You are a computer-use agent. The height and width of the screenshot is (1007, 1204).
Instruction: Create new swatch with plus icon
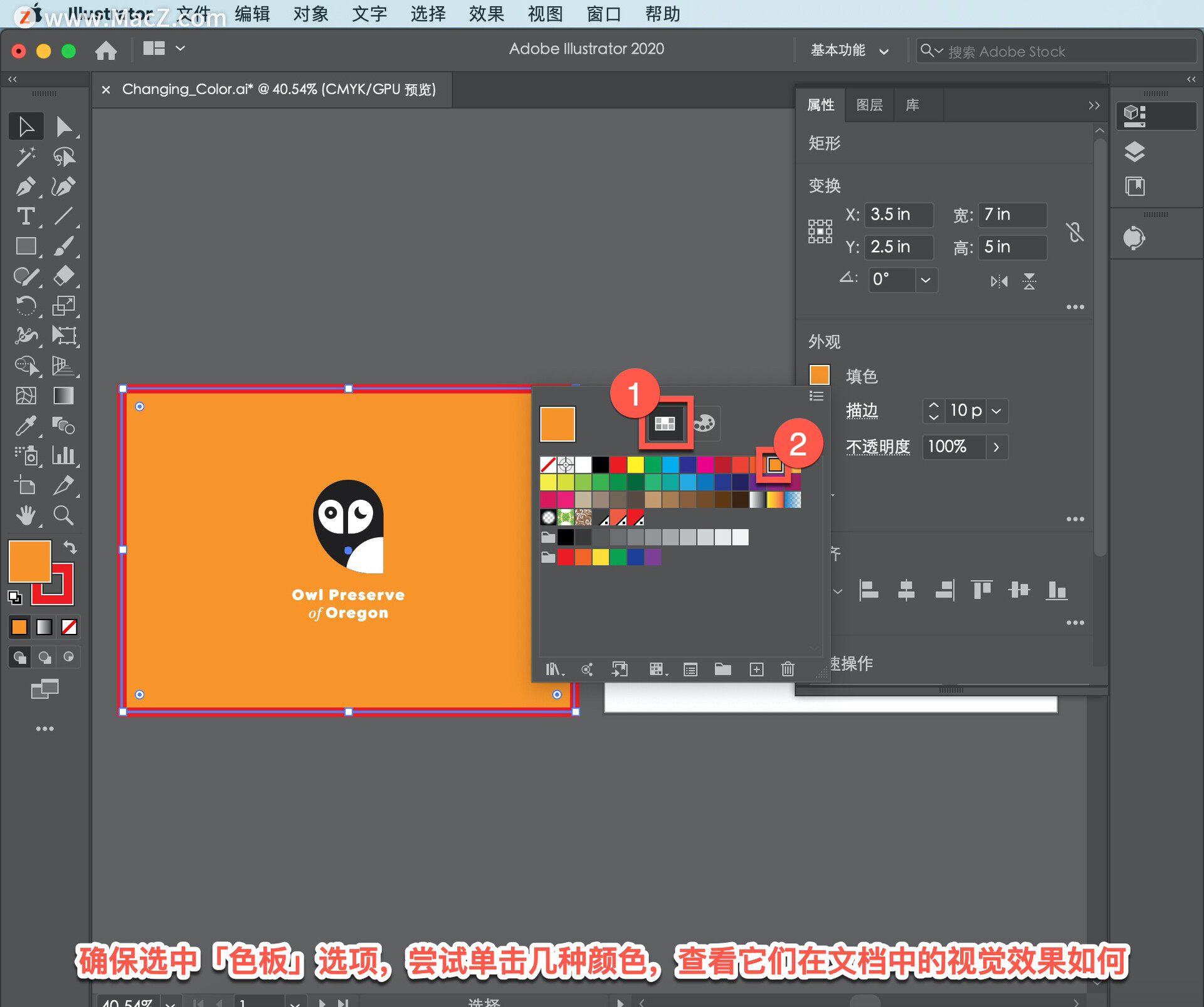756,669
